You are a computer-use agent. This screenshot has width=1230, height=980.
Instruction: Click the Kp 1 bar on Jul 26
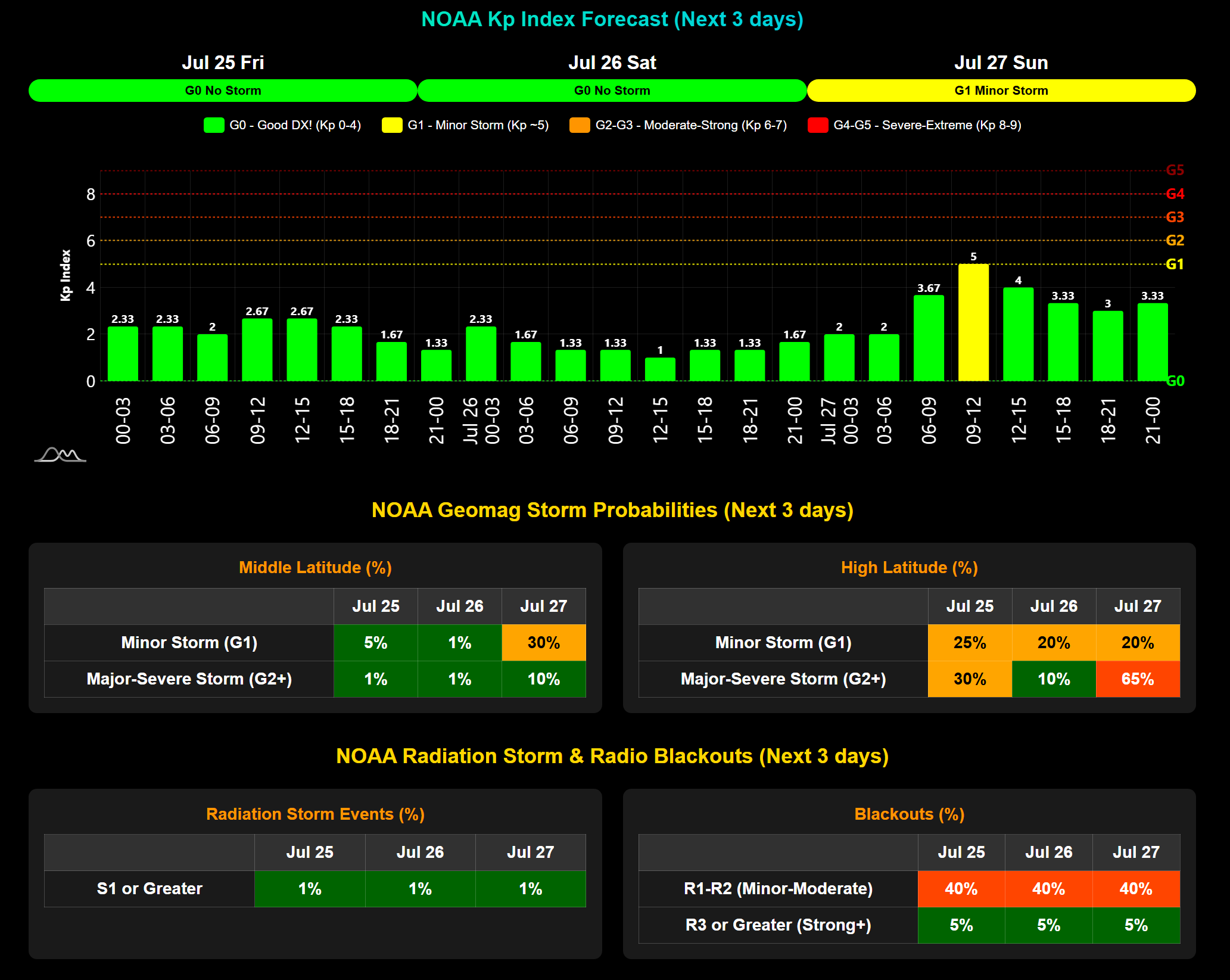coord(660,369)
